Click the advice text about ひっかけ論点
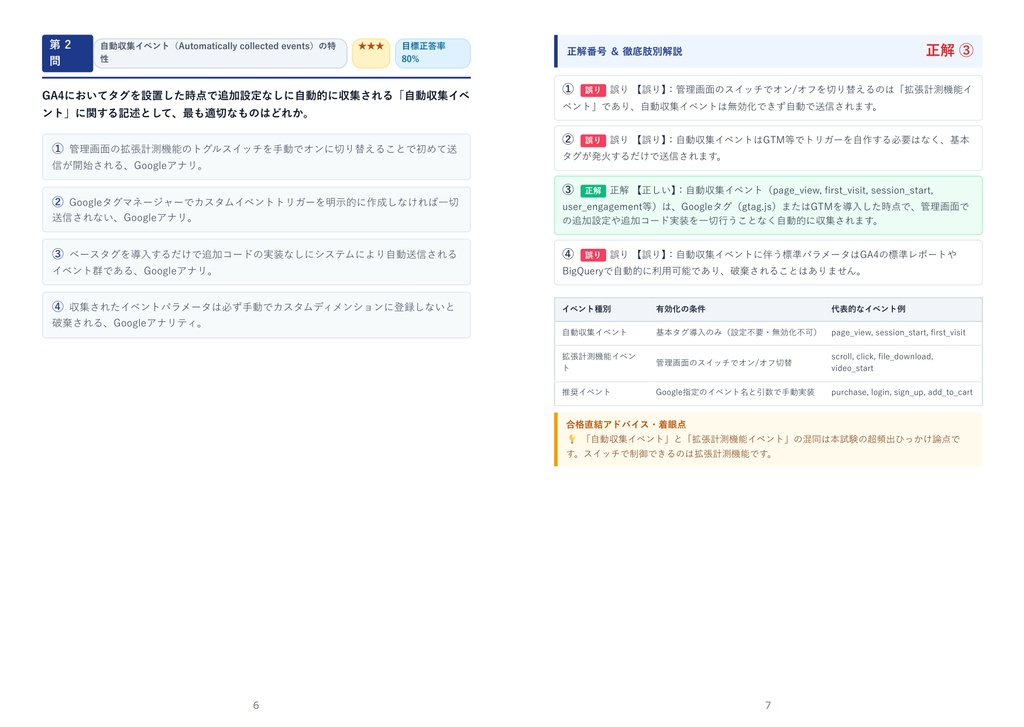 click(763, 447)
